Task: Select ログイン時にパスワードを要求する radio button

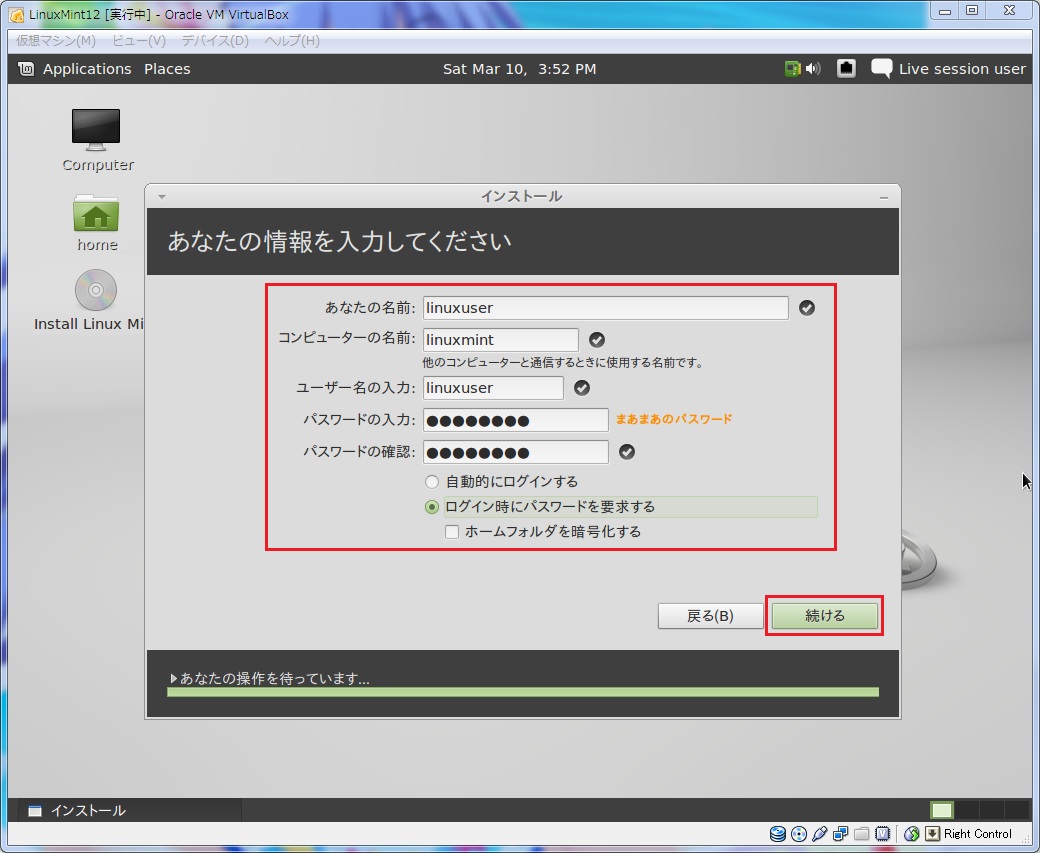Action: point(432,507)
